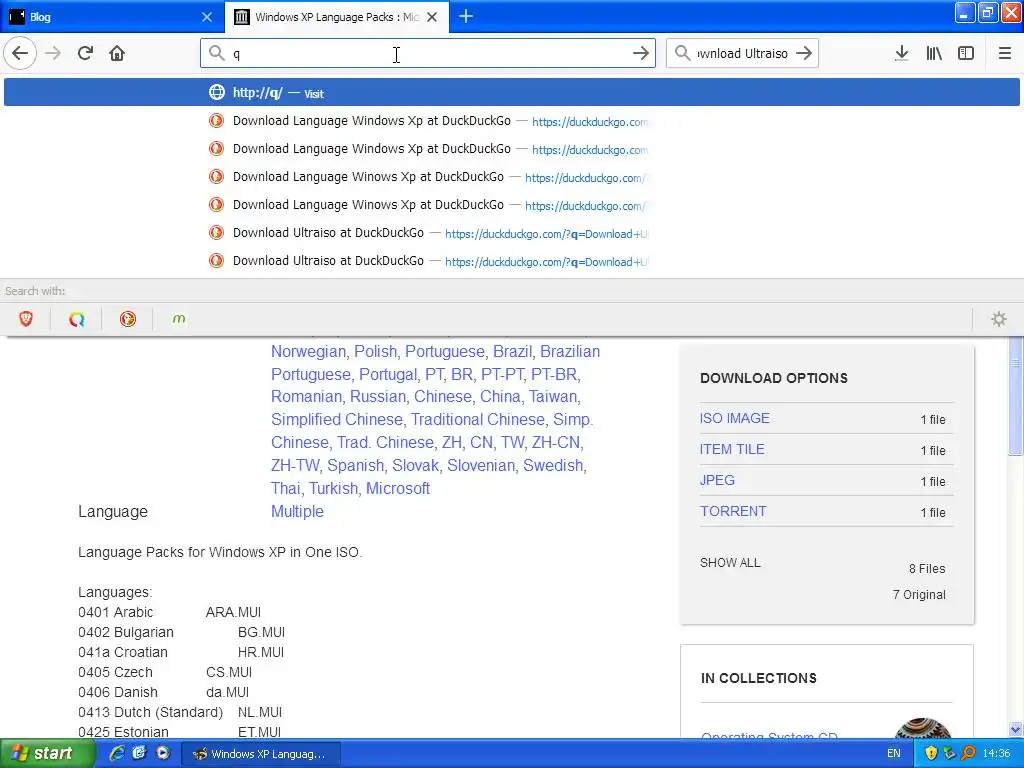
Task: Click the Norwegian topic link
Action: point(308,351)
